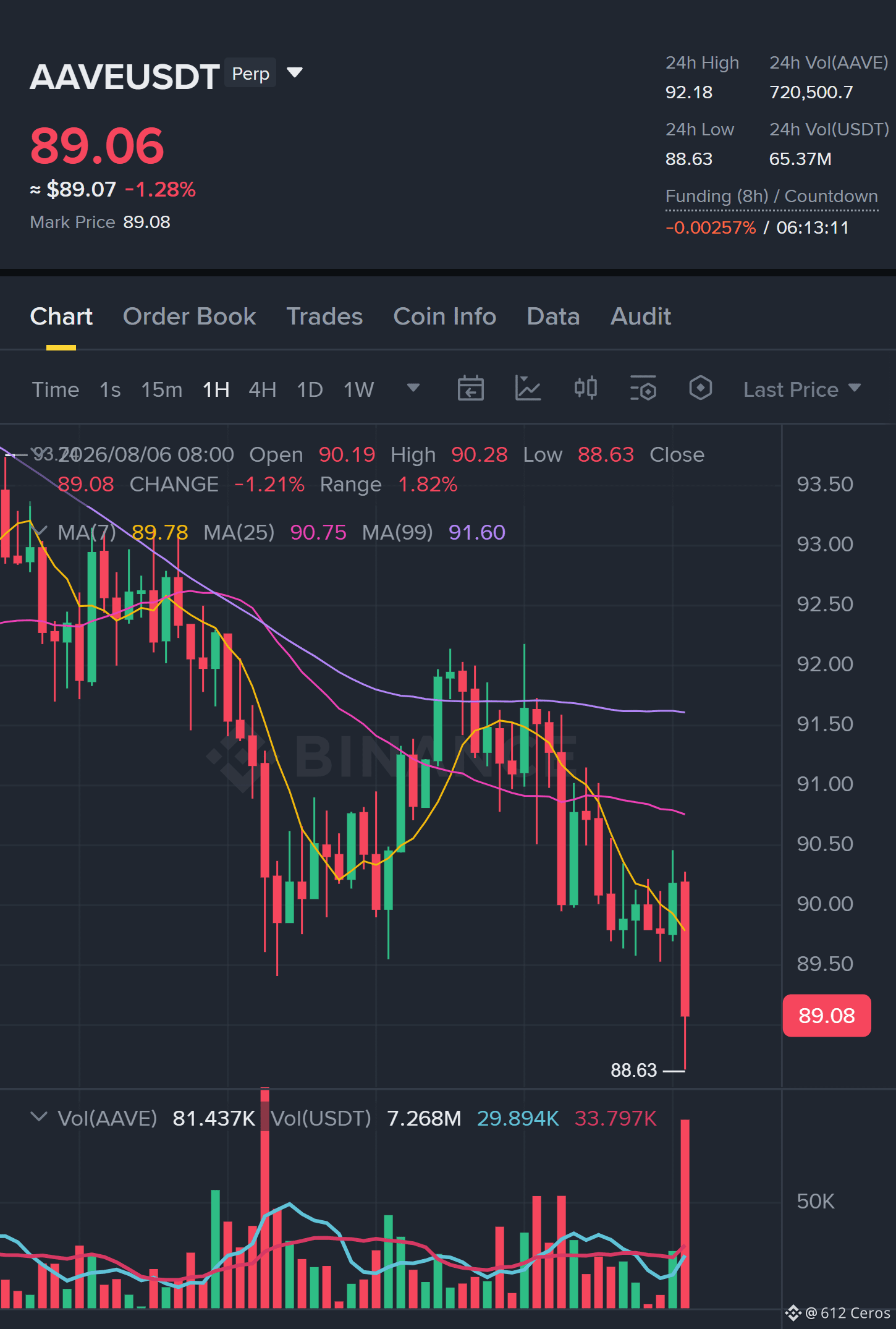Select the 15m interval
896x1329 pixels.
pos(162,389)
